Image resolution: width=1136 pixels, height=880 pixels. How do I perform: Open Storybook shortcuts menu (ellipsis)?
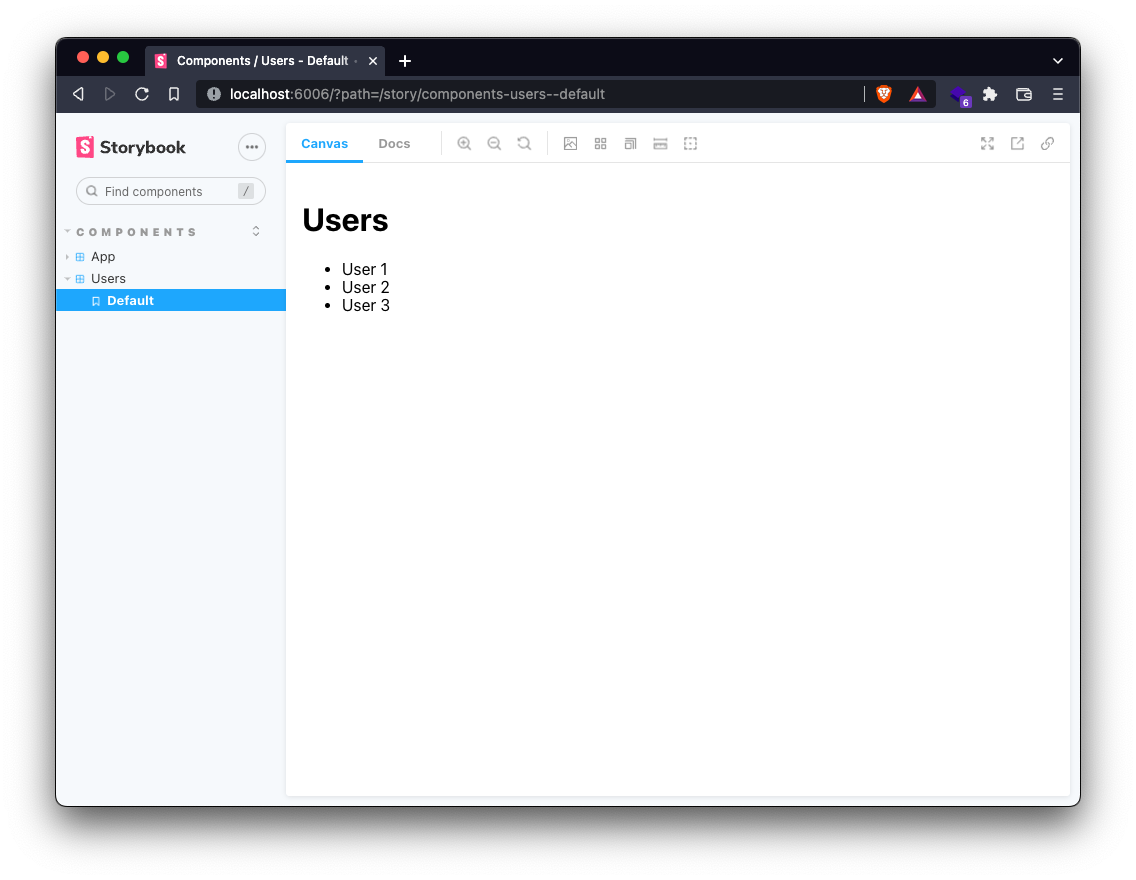(x=251, y=147)
